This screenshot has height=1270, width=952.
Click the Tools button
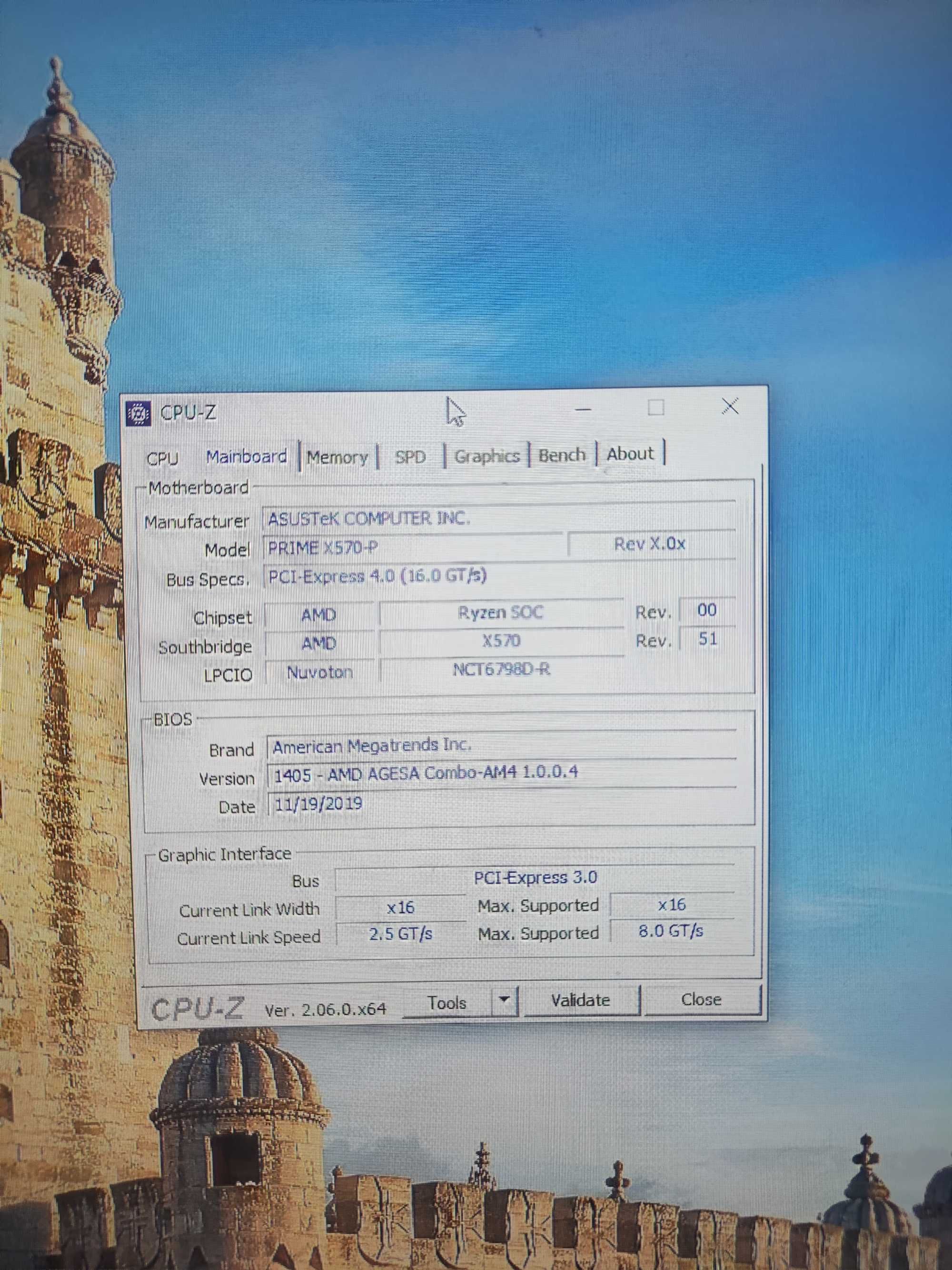[446, 1003]
